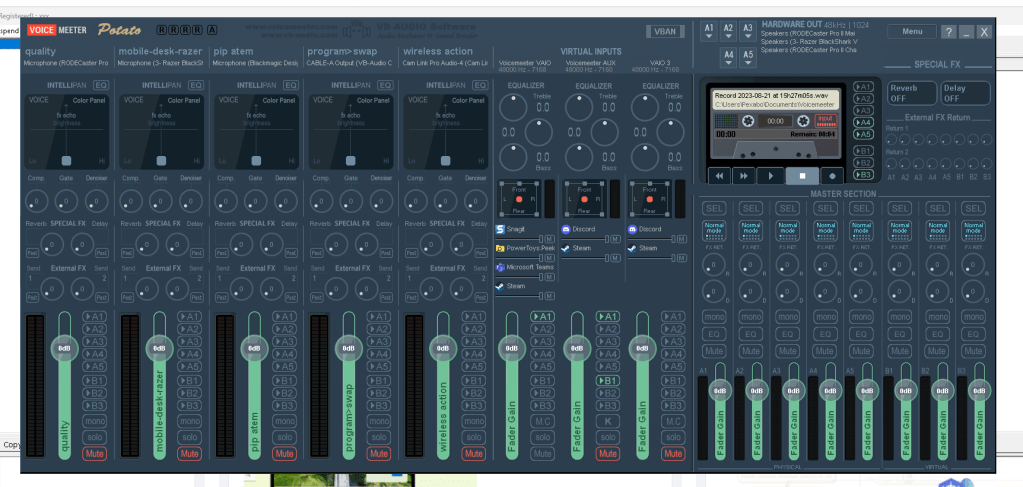Image resolution: width=1023 pixels, height=487 pixels.
Task: Open the A4 hardware out device dropdown
Action: pyautogui.click(x=729, y=57)
